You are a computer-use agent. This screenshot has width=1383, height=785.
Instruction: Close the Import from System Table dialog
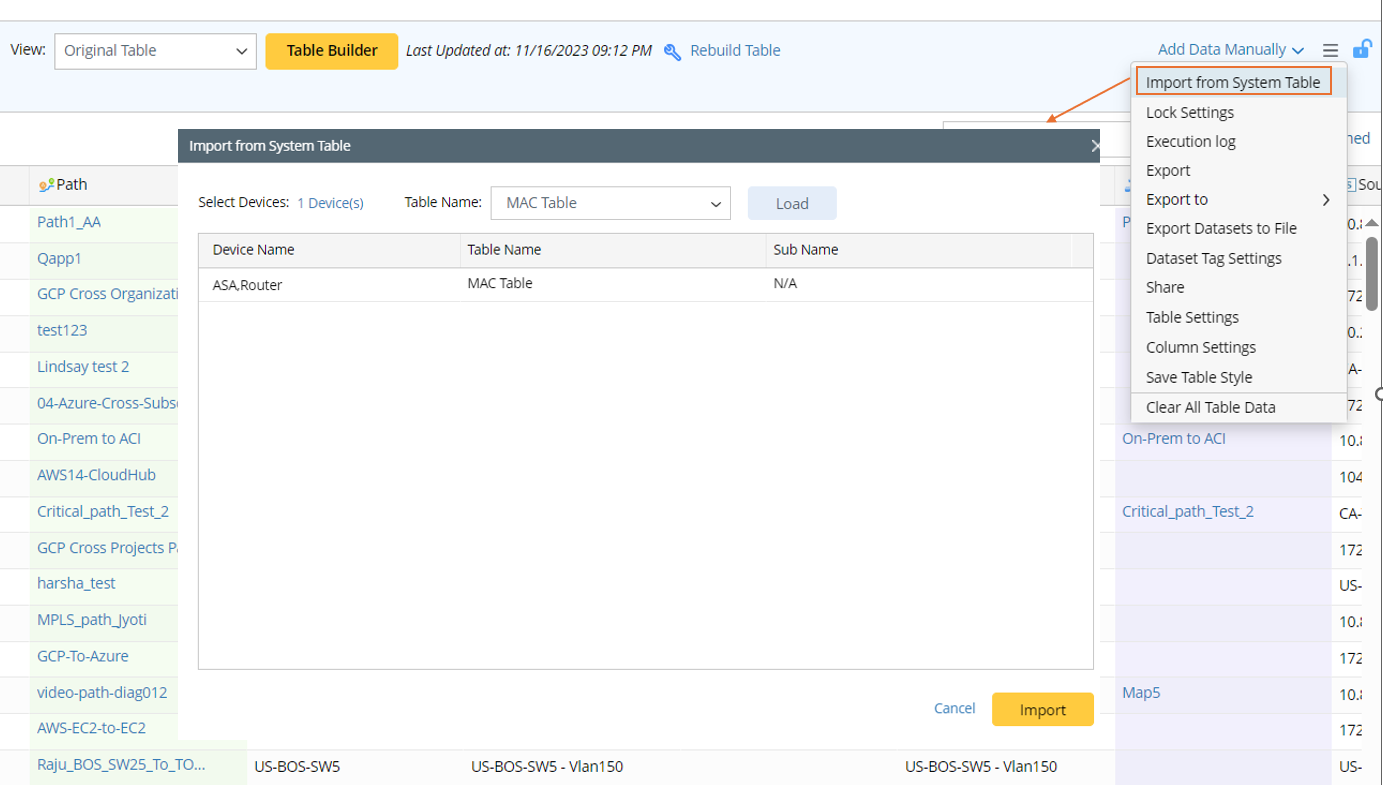point(1096,145)
